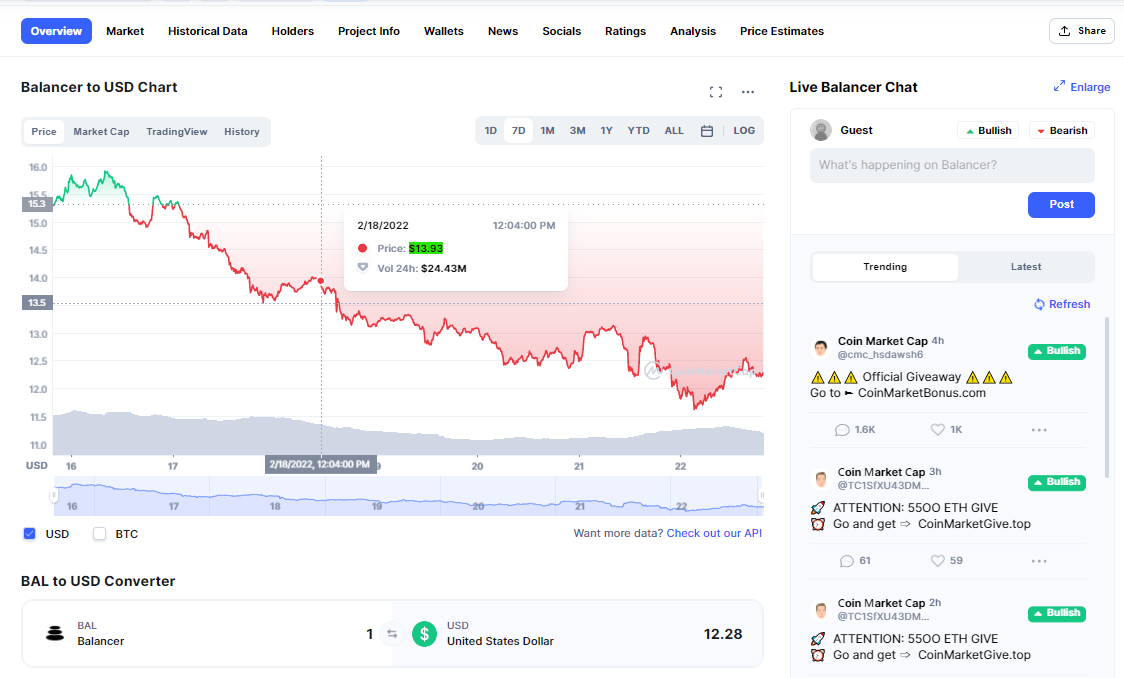The height and width of the screenshot is (678, 1124).
Task: Click the mini range navigator chart
Action: [x=408, y=496]
